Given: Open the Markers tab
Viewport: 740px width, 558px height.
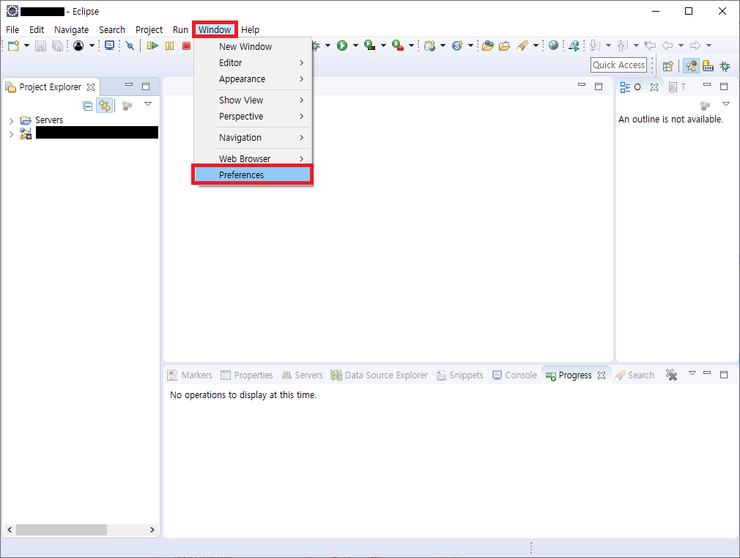Looking at the screenshot, I should [x=190, y=375].
